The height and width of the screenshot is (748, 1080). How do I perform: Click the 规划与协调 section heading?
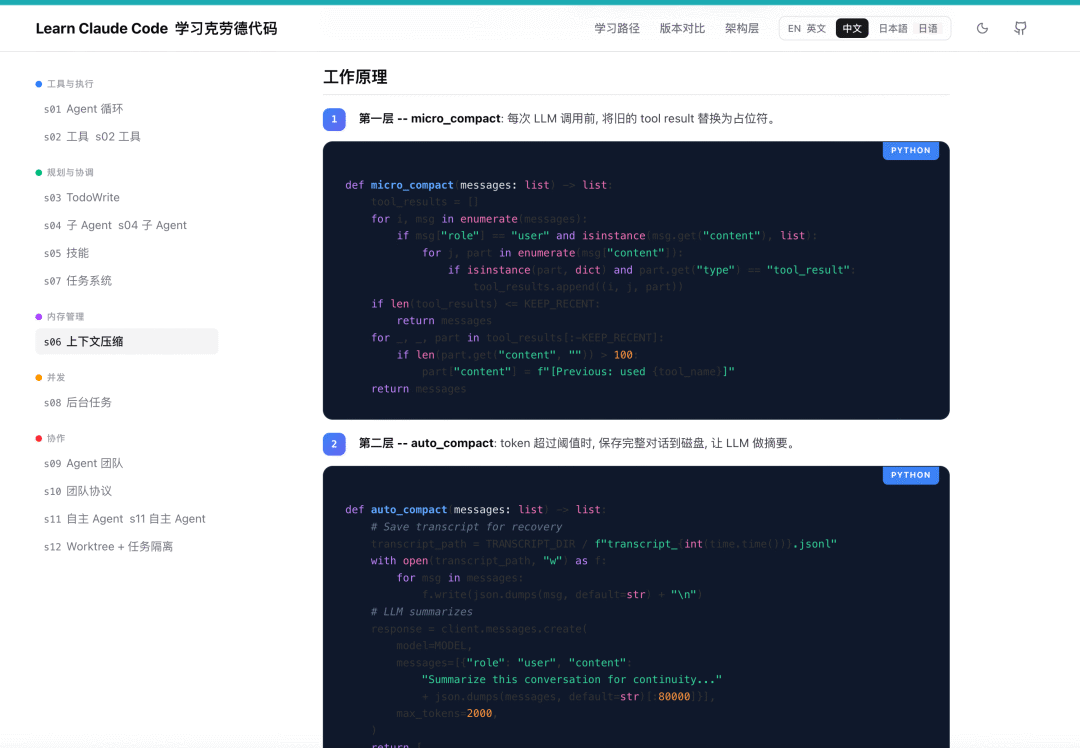tap(70, 172)
